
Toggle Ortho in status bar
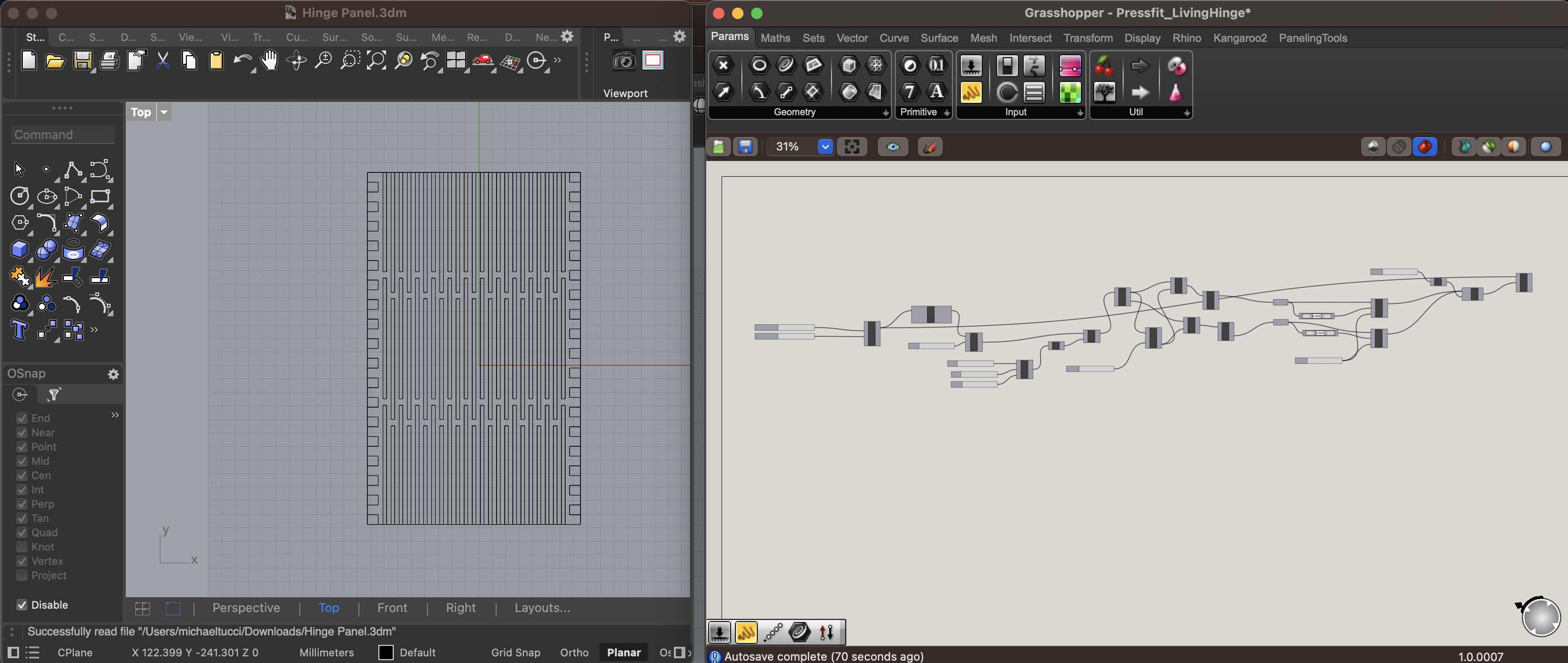click(x=574, y=652)
